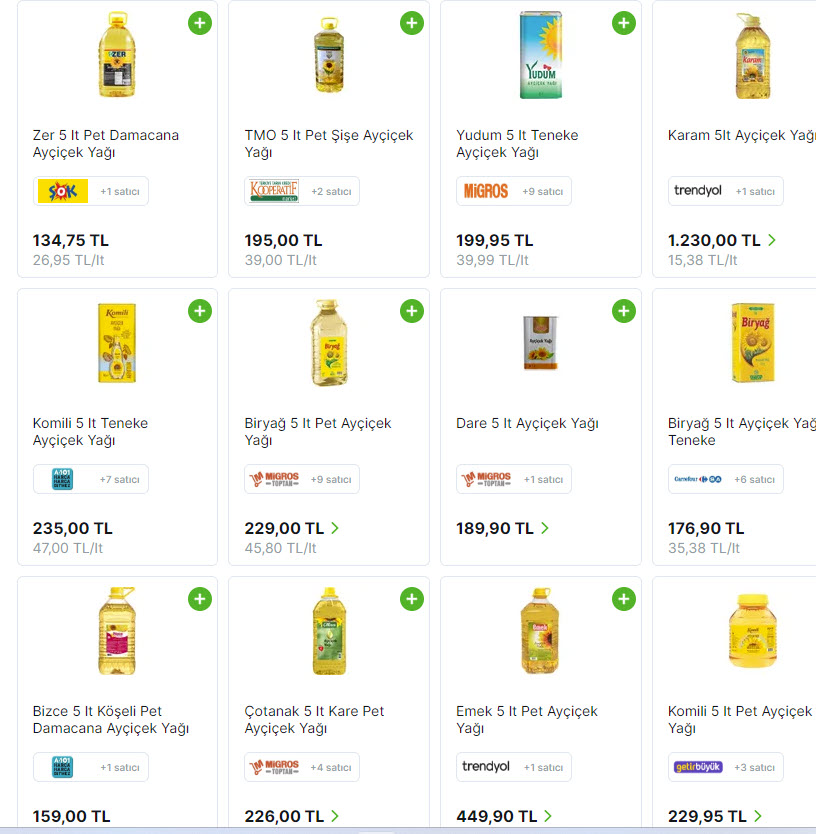This screenshot has width=816, height=834.
Task: Expand Karam 1.230,00 TL price chevron
Action: (772, 240)
